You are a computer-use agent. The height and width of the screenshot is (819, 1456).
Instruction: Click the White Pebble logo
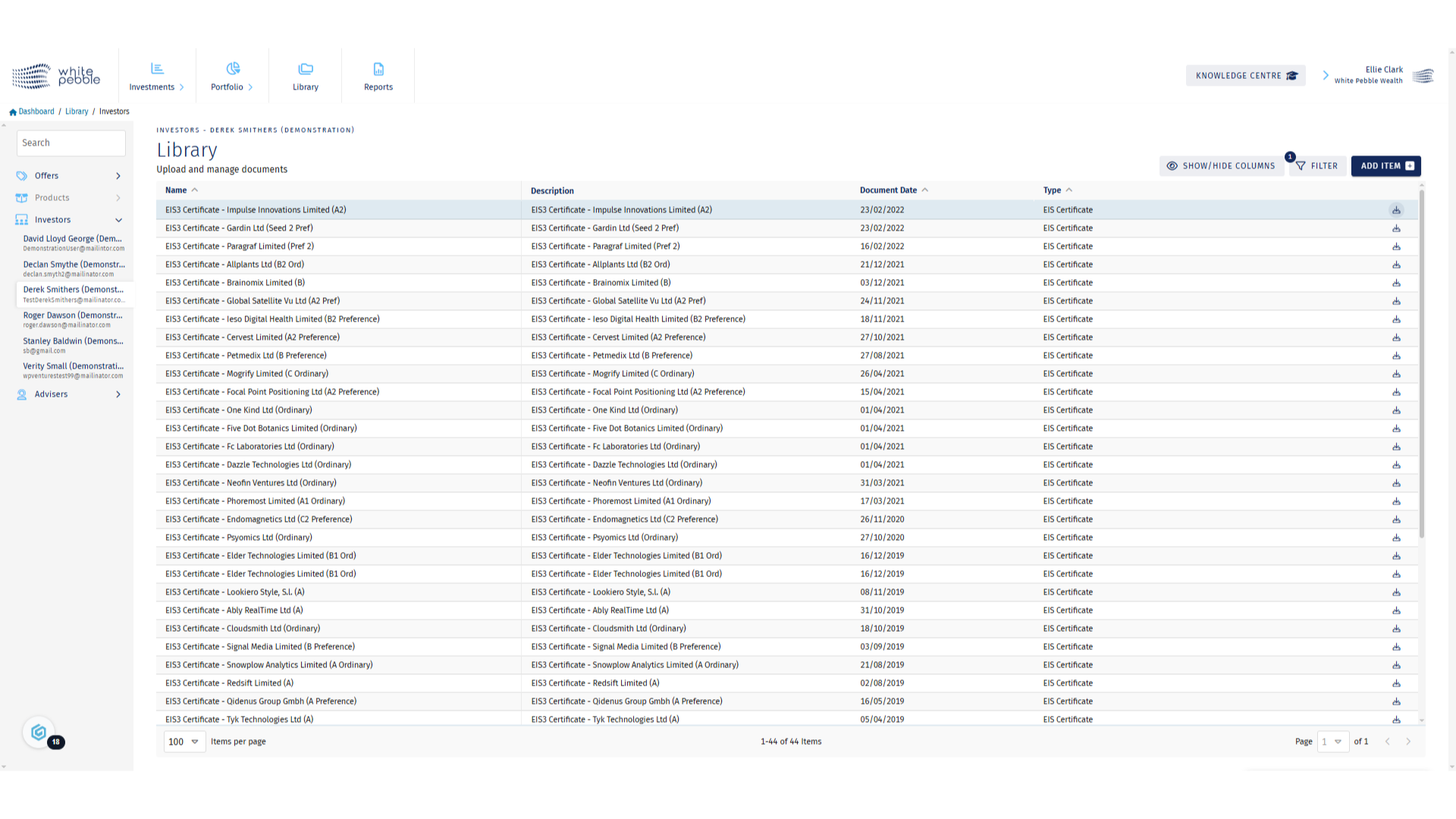tap(56, 76)
